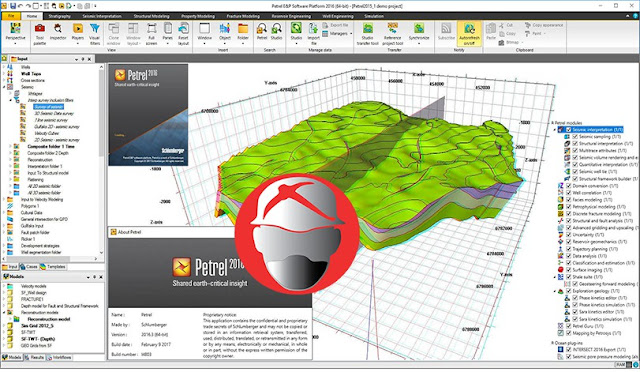This screenshot has height=372, width=640.
Task: Toggle Well correlation checkbox
Action: tap(569, 193)
